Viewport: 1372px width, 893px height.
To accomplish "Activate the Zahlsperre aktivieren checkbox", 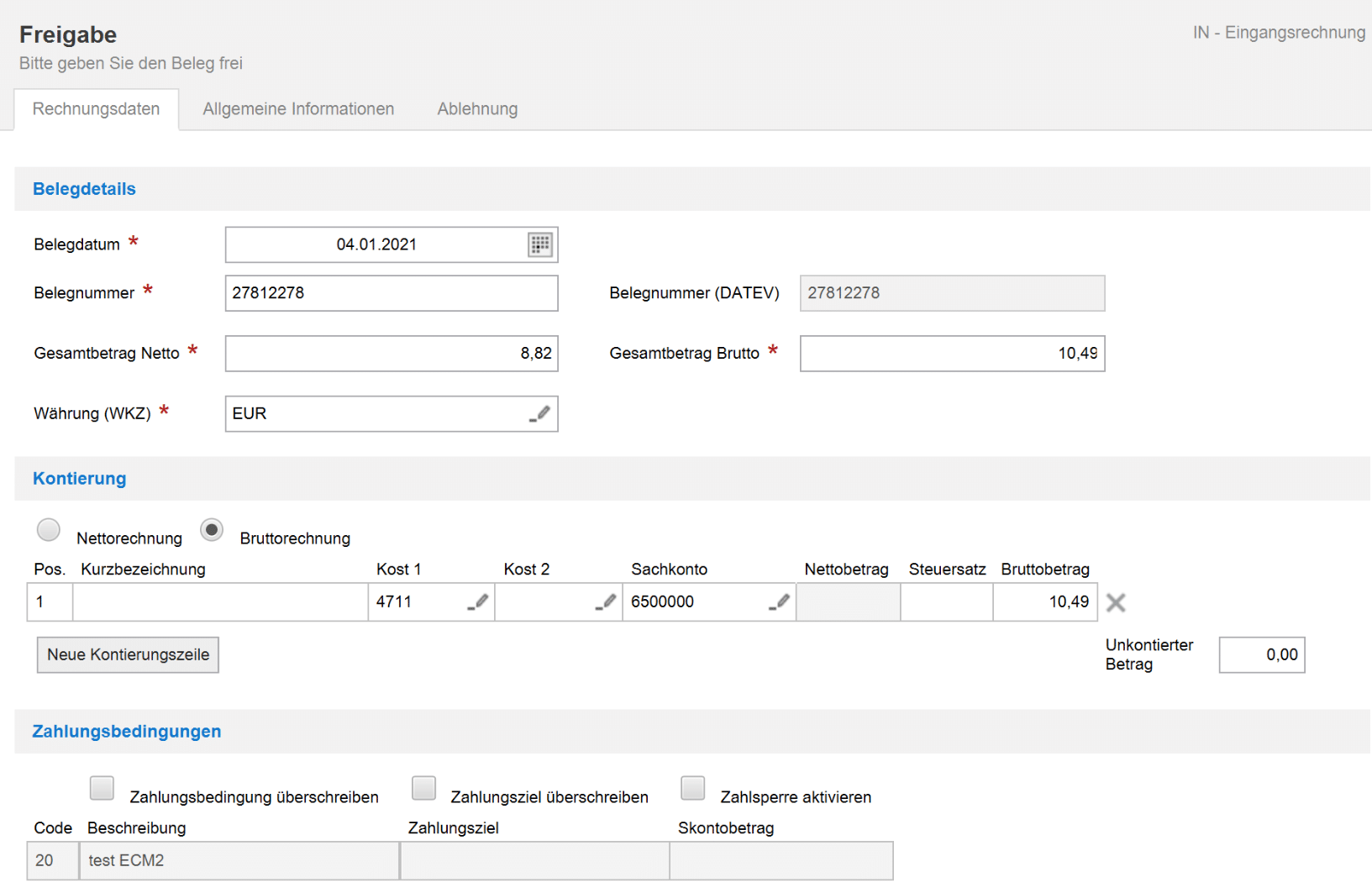I will (x=693, y=788).
